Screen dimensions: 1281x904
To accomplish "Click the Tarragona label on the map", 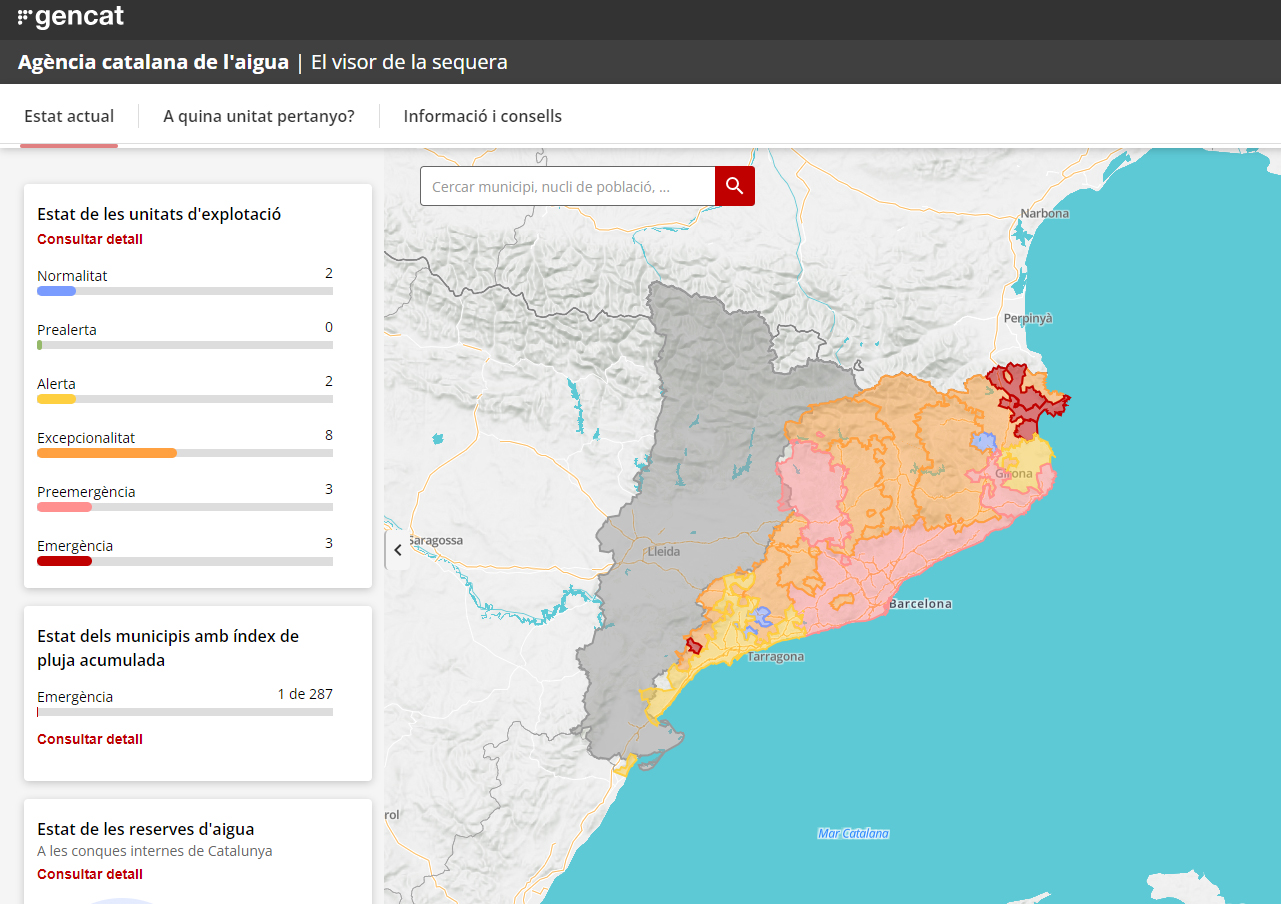I will [x=776, y=657].
